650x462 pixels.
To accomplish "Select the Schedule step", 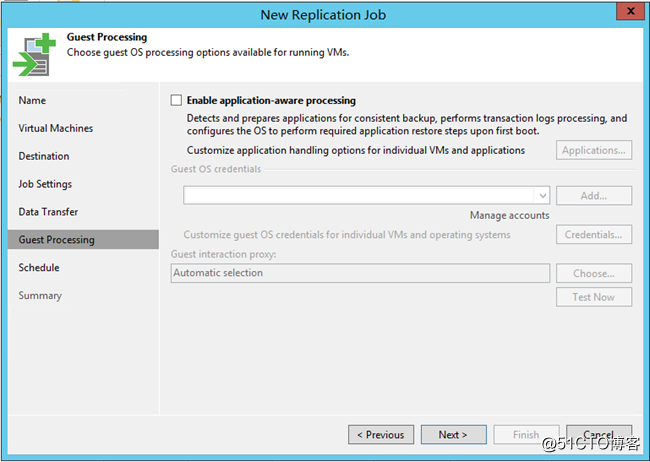I will click(x=39, y=267).
